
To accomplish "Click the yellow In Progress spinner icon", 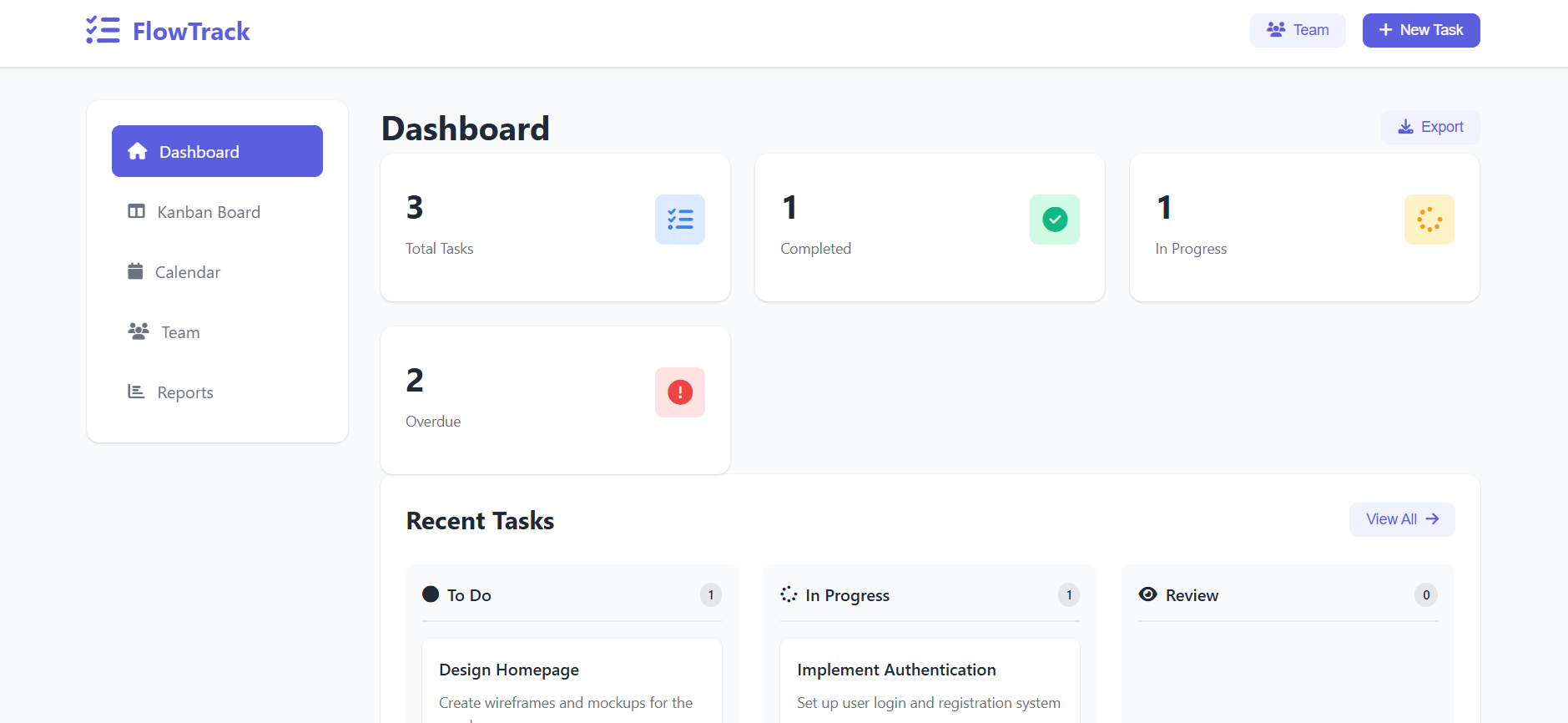I will (x=1429, y=220).
